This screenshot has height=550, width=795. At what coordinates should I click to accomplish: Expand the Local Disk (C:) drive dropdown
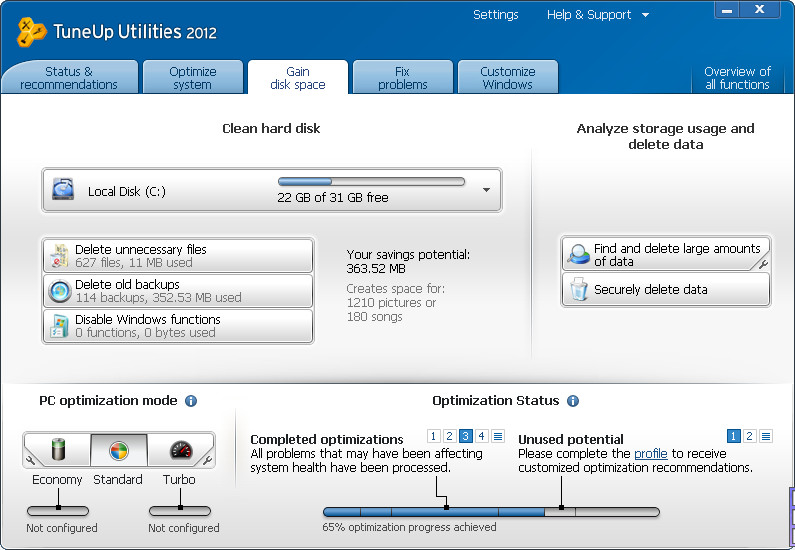coord(486,190)
